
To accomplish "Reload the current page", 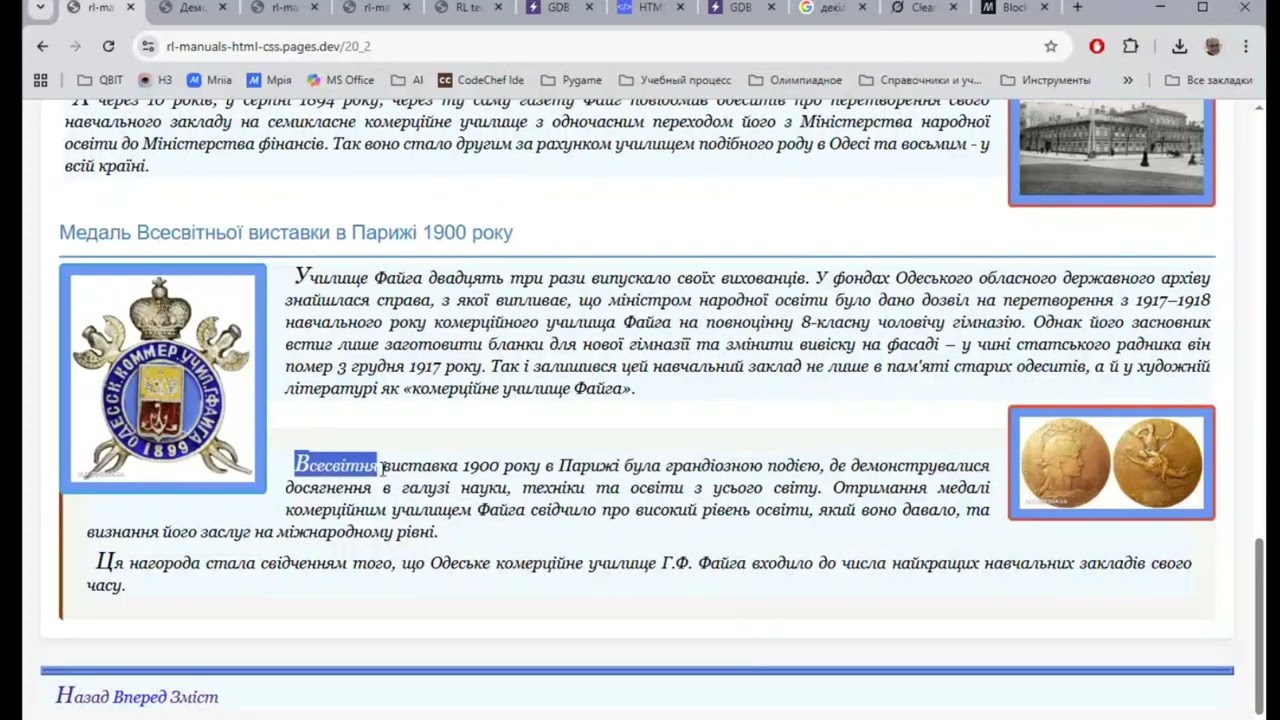I will (108, 46).
